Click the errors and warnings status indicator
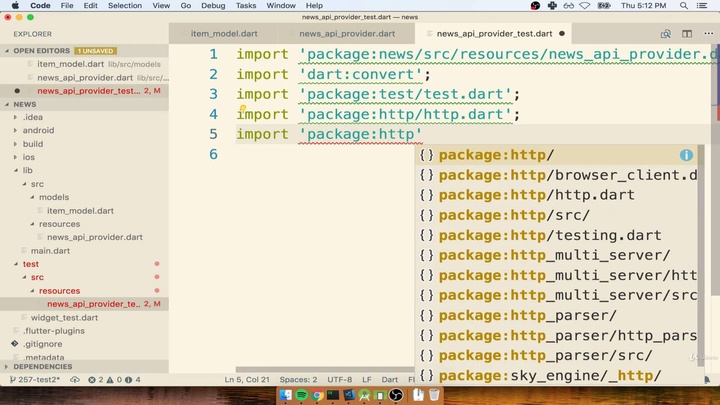The width and height of the screenshot is (720, 405). pyautogui.click(x=115, y=380)
